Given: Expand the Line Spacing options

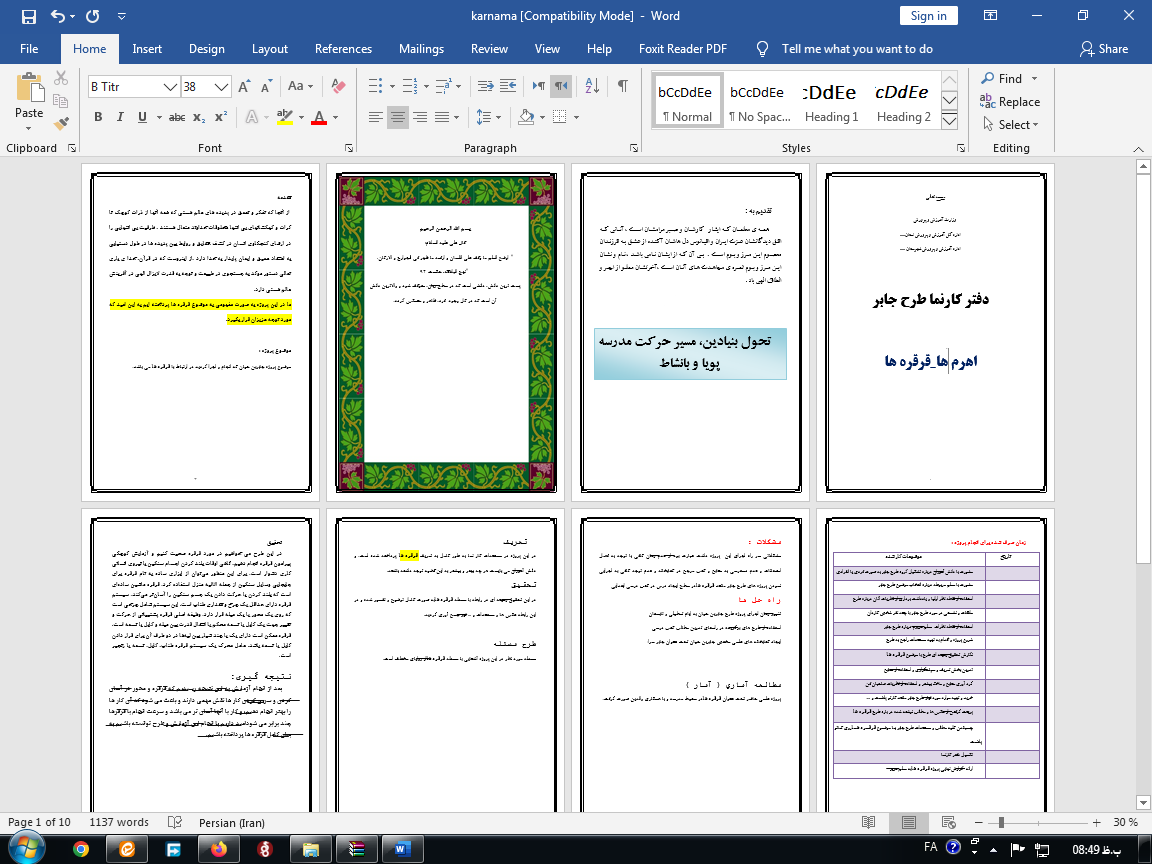Looking at the screenshot, I should point(497,117).
